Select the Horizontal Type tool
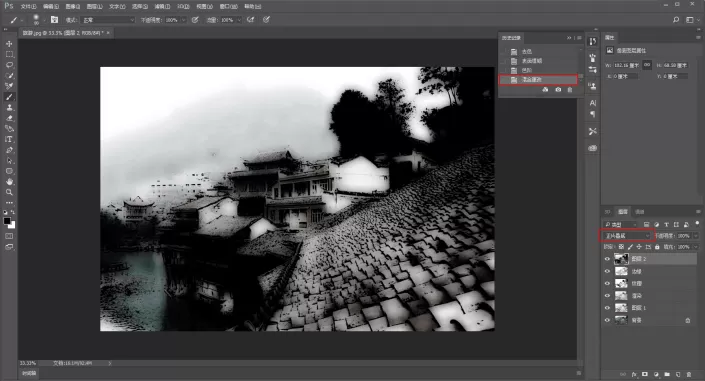 click(x=9, y=139)
